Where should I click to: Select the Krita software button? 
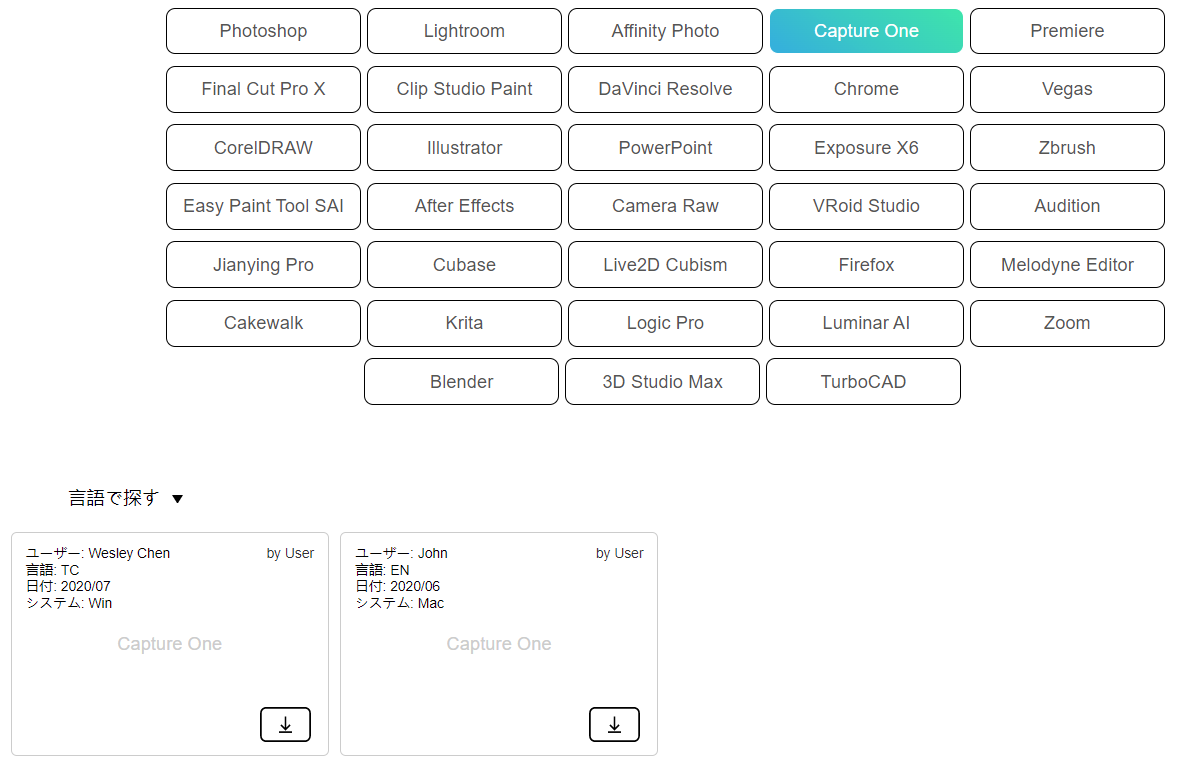pos(464,323)
